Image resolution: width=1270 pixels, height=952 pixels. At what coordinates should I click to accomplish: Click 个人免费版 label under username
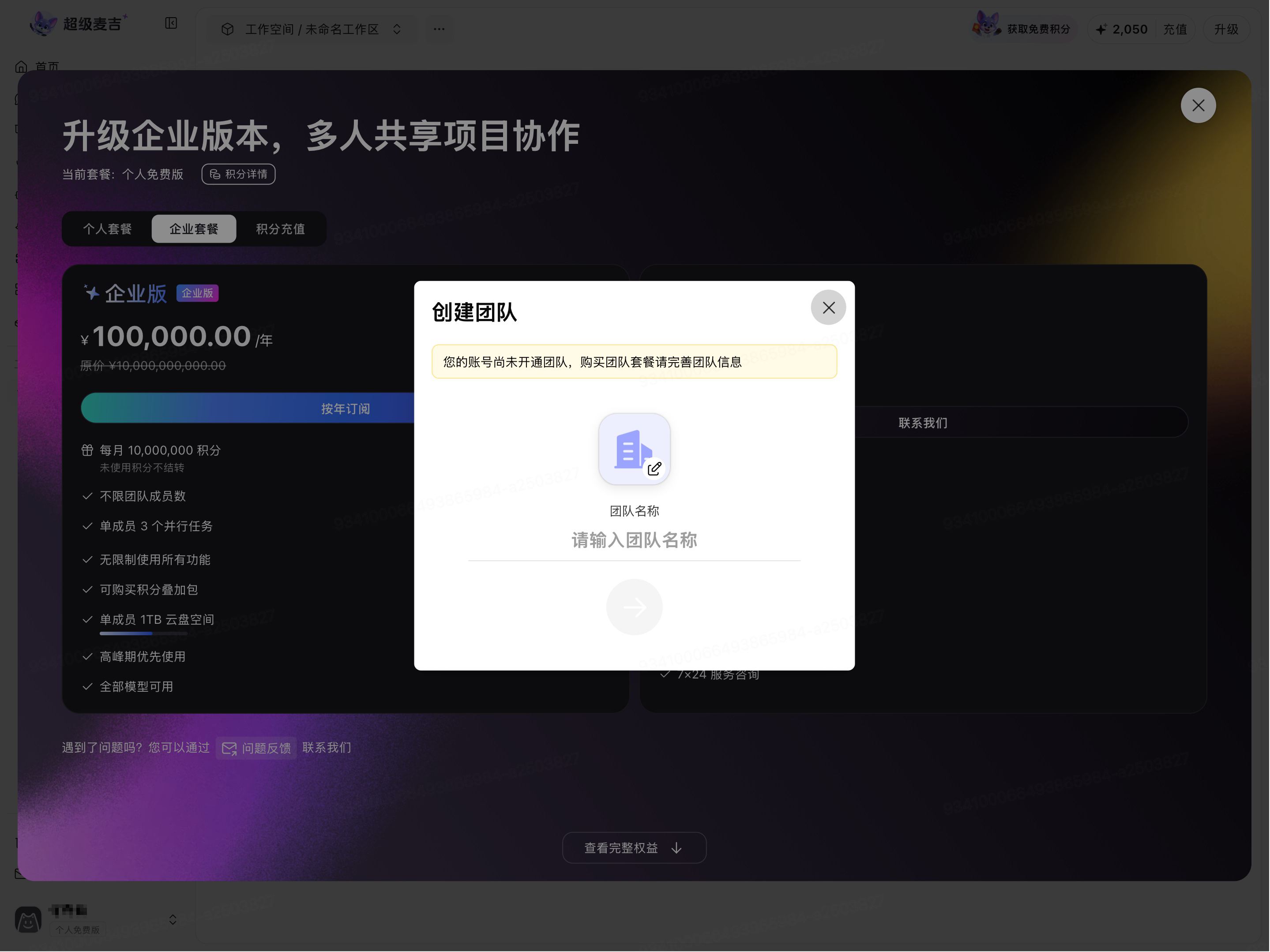(x=78, y=930)
